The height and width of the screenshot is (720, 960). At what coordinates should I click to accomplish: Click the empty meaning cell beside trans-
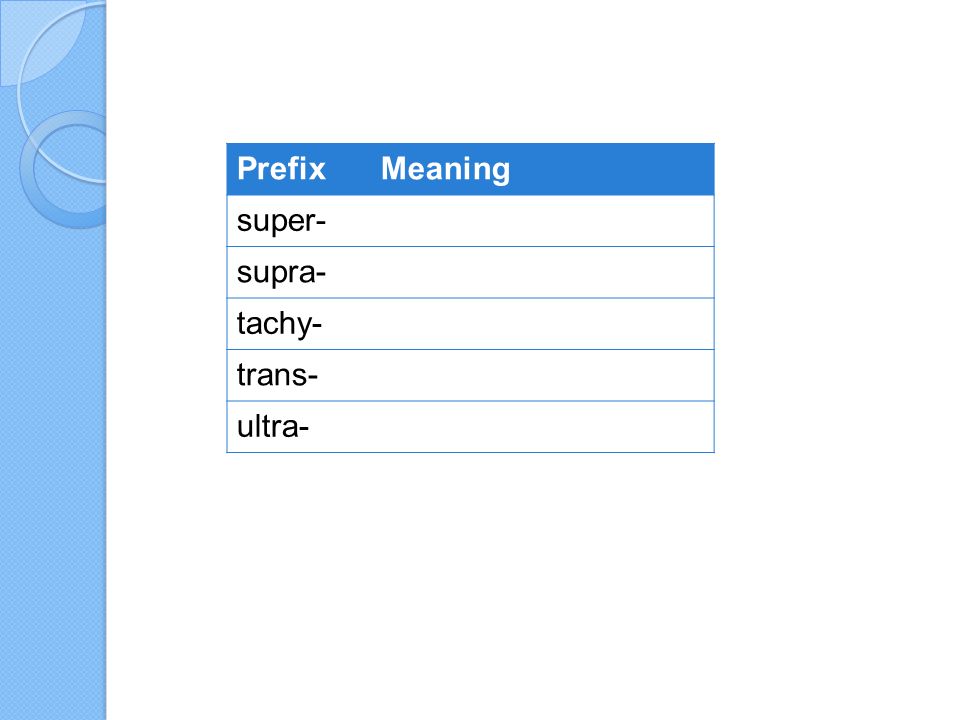coord(542,375)
